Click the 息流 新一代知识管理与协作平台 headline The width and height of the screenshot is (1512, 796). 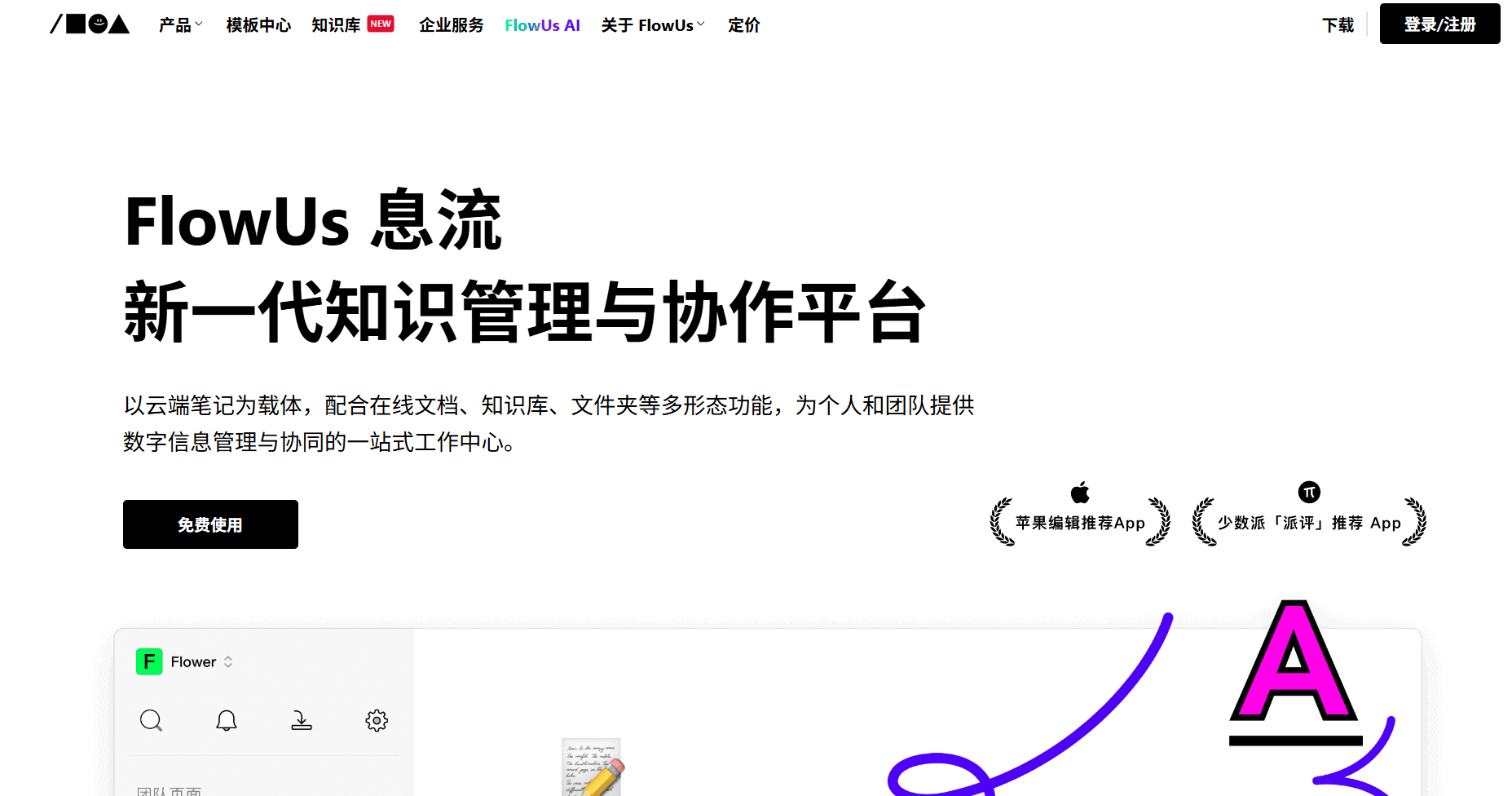(525, 265)
